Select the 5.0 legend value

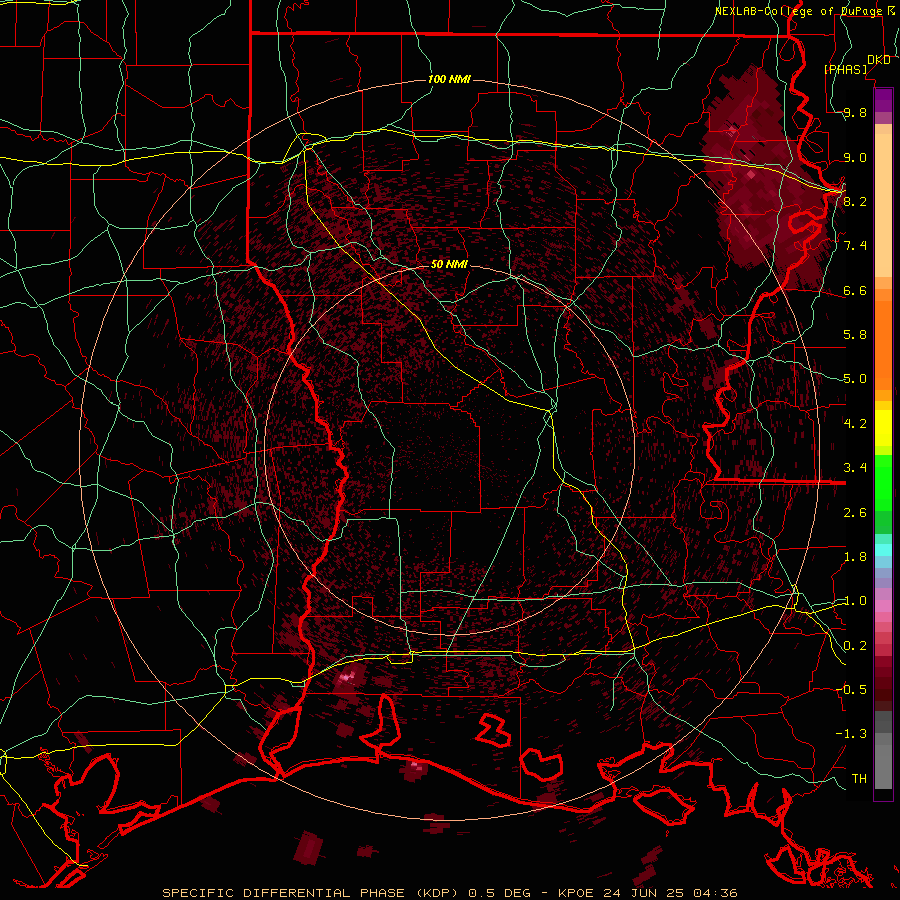tap(855, 379)
